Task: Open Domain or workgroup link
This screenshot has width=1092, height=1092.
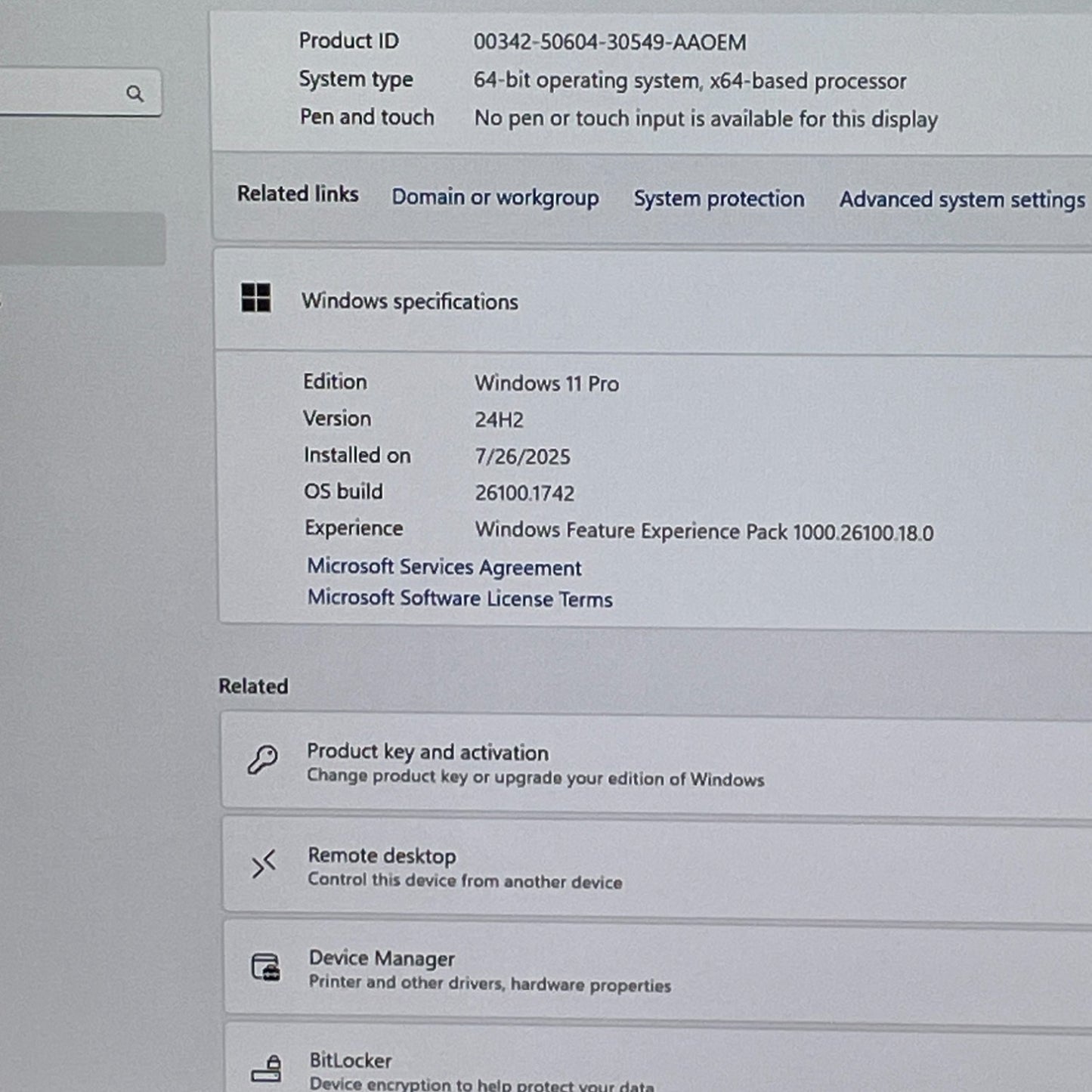Action: click(495, 198)
